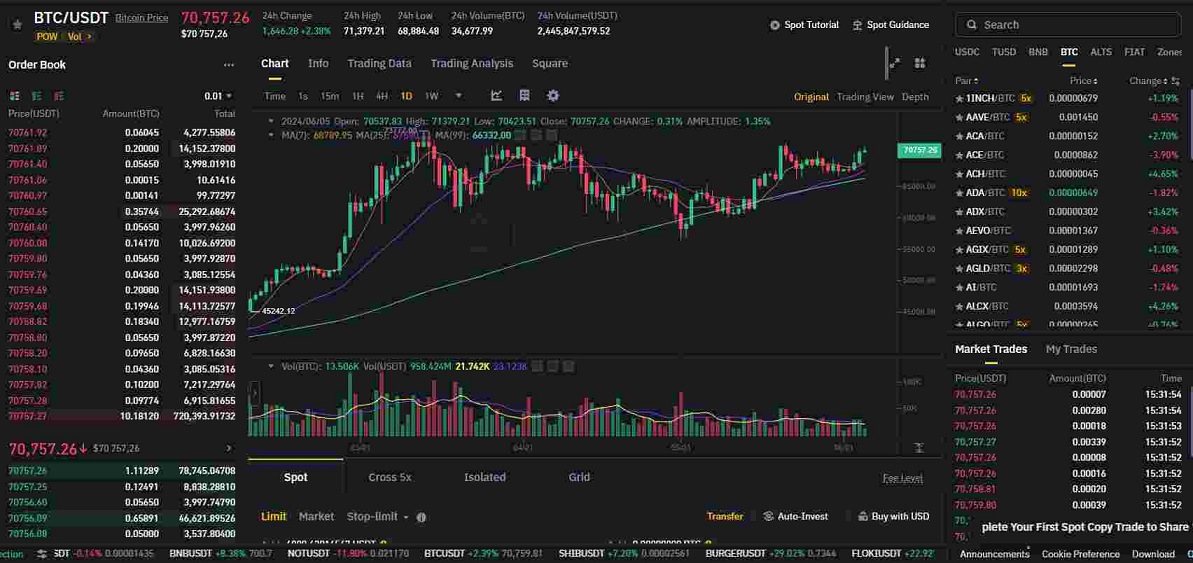The height and width of the screenshot is (563, 1193).
Task: Sort market list by Pair
Action: click(x=966, y=81)
